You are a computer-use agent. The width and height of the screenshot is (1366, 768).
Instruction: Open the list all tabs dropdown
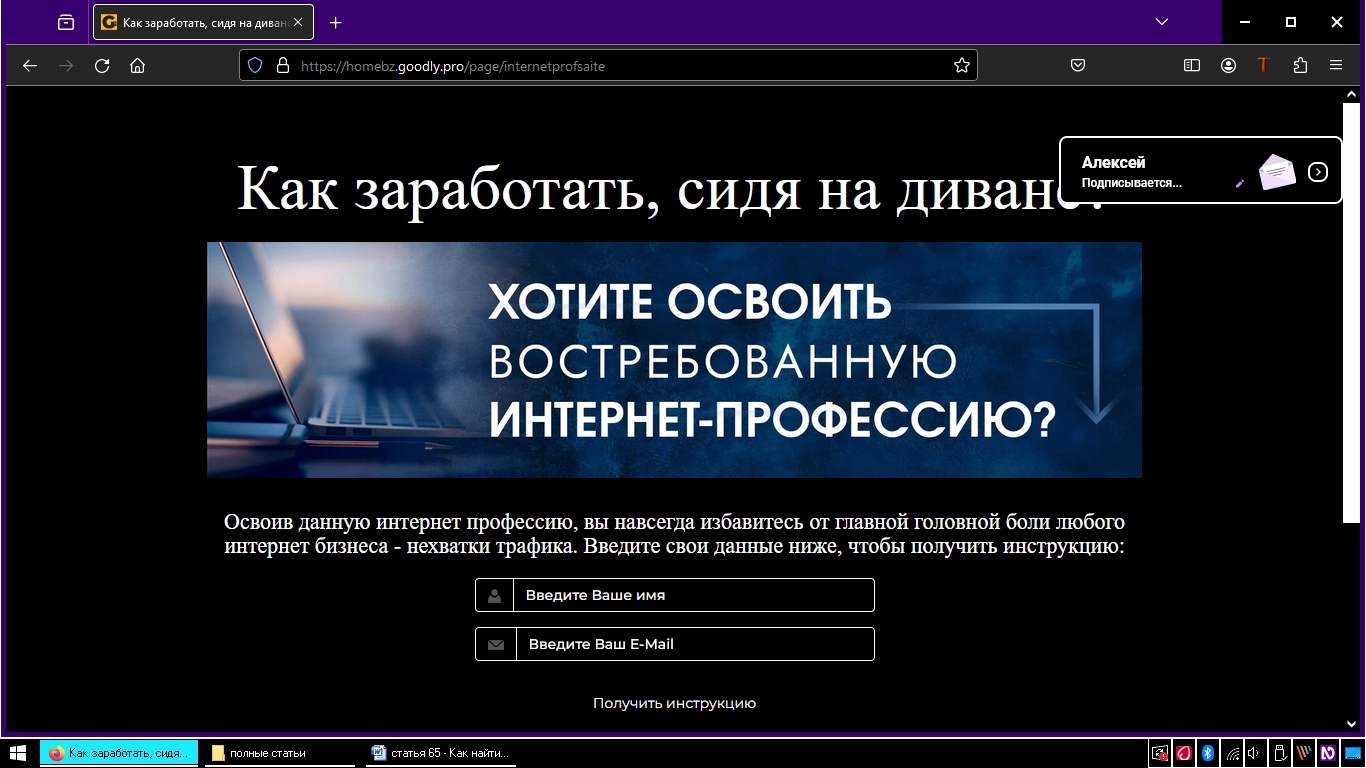pos(1162,22)
